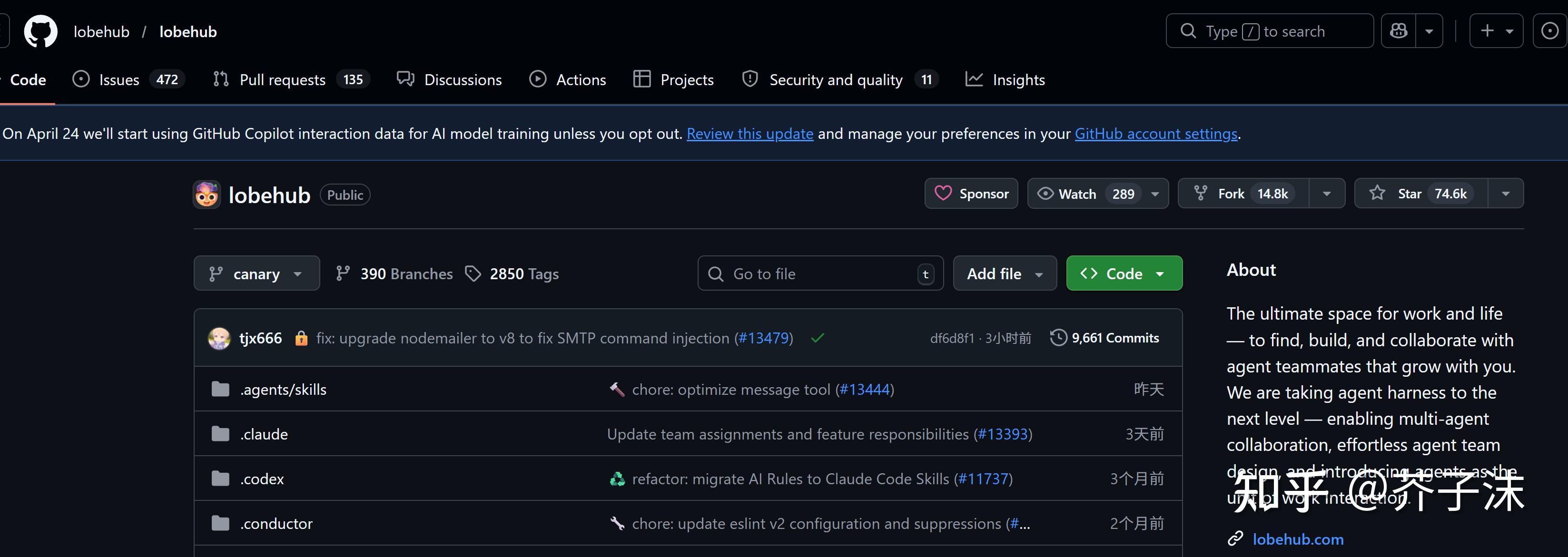
Task: Star the lobehub repository
Action: point(1420,194)
